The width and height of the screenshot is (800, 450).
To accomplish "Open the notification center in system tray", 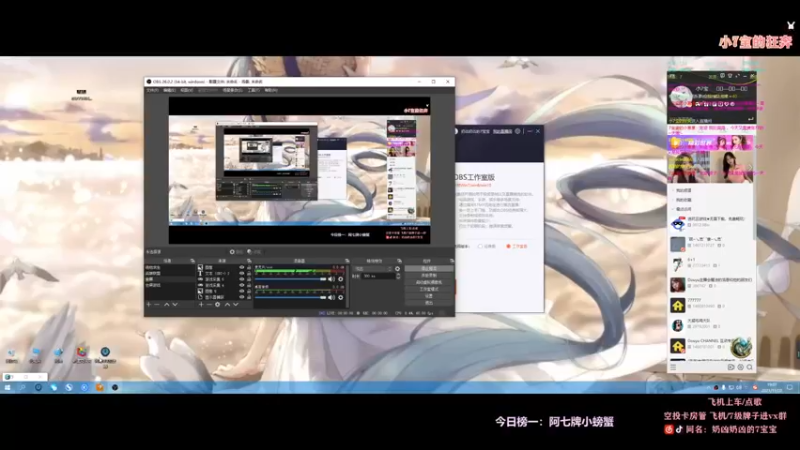I will 790,388.
